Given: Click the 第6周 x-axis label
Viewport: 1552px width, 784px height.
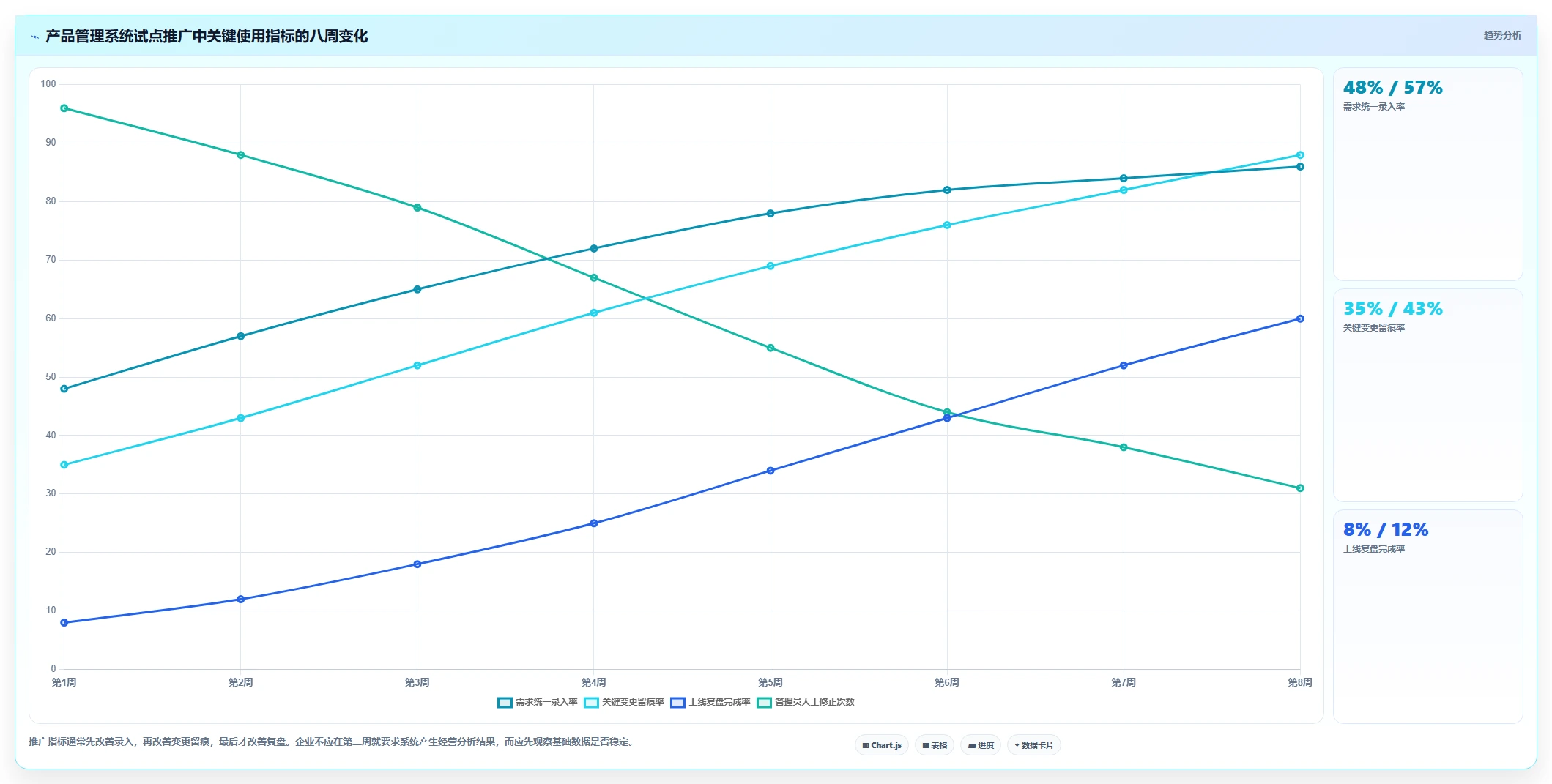Looking at the screenshot, I should tap(947, 682).
